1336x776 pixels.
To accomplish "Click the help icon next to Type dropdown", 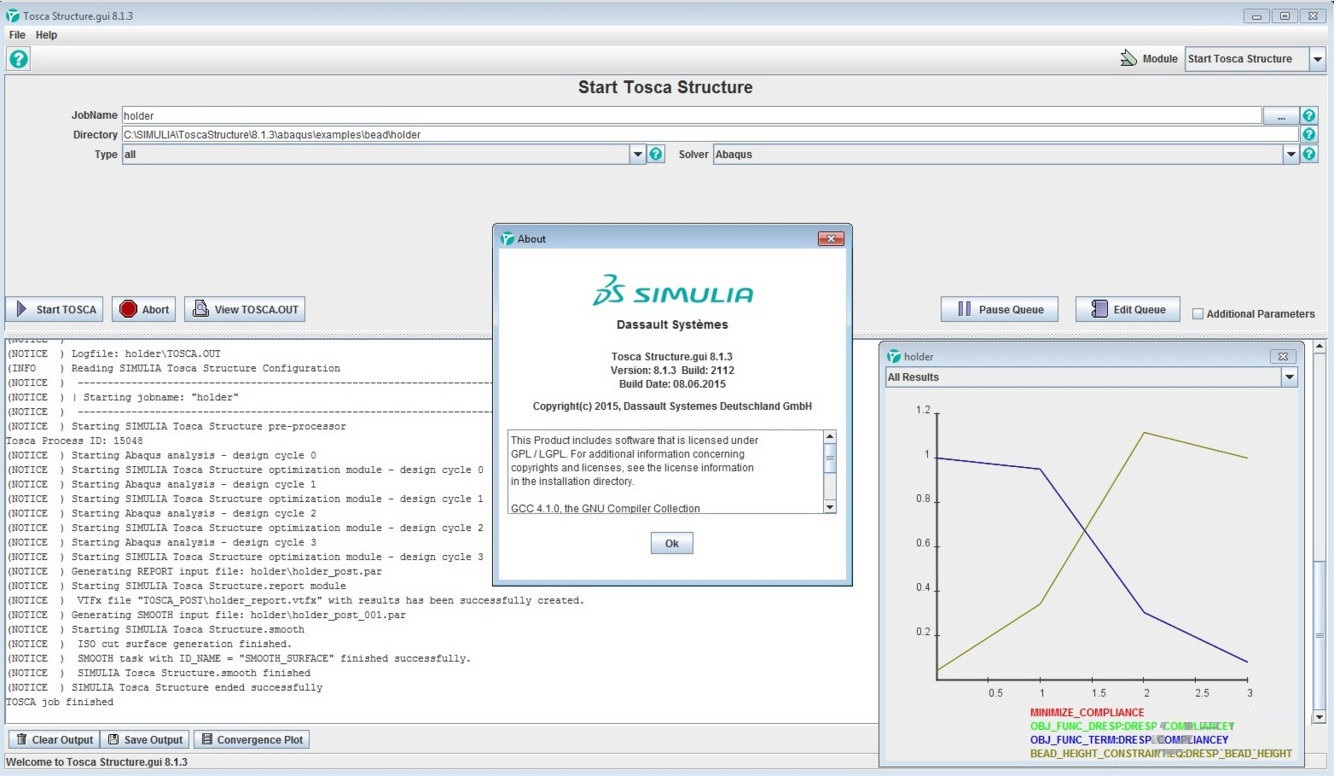I will (656, 154).
